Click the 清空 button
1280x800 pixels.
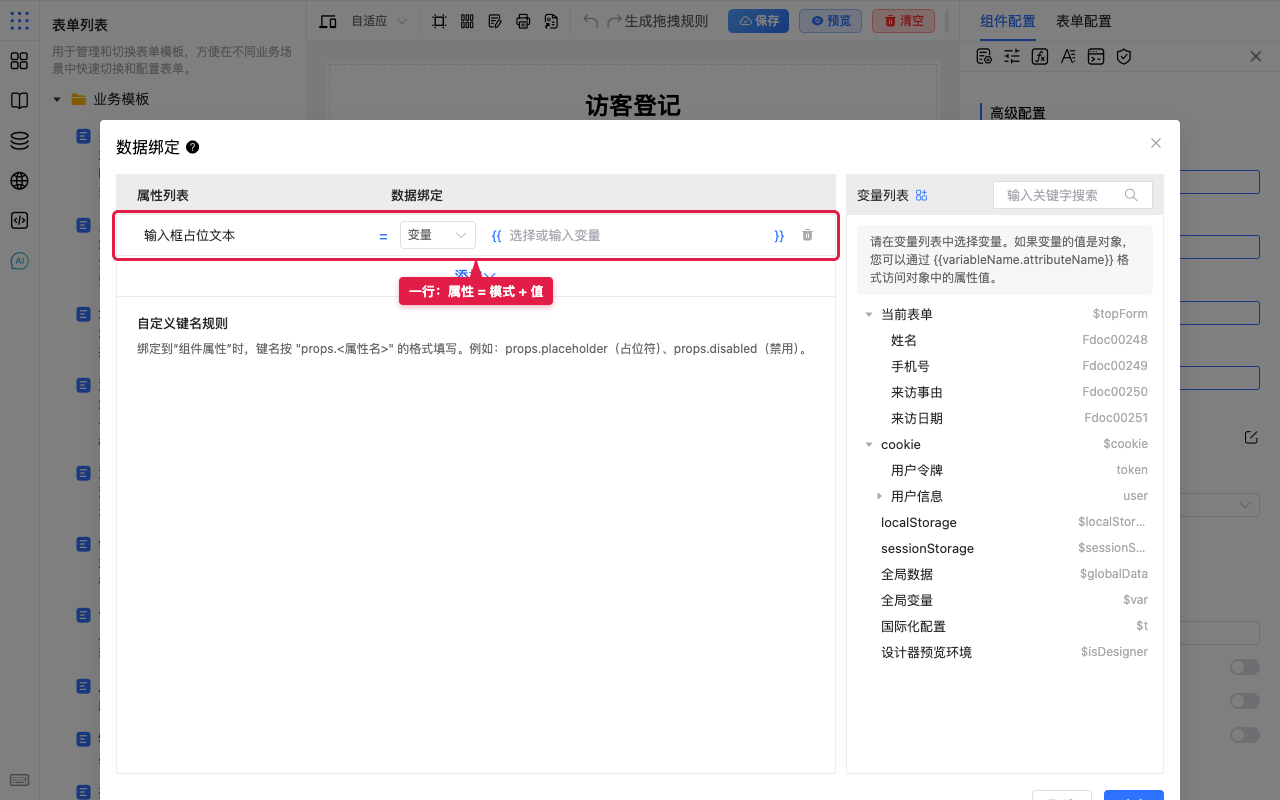coord(903,21)
